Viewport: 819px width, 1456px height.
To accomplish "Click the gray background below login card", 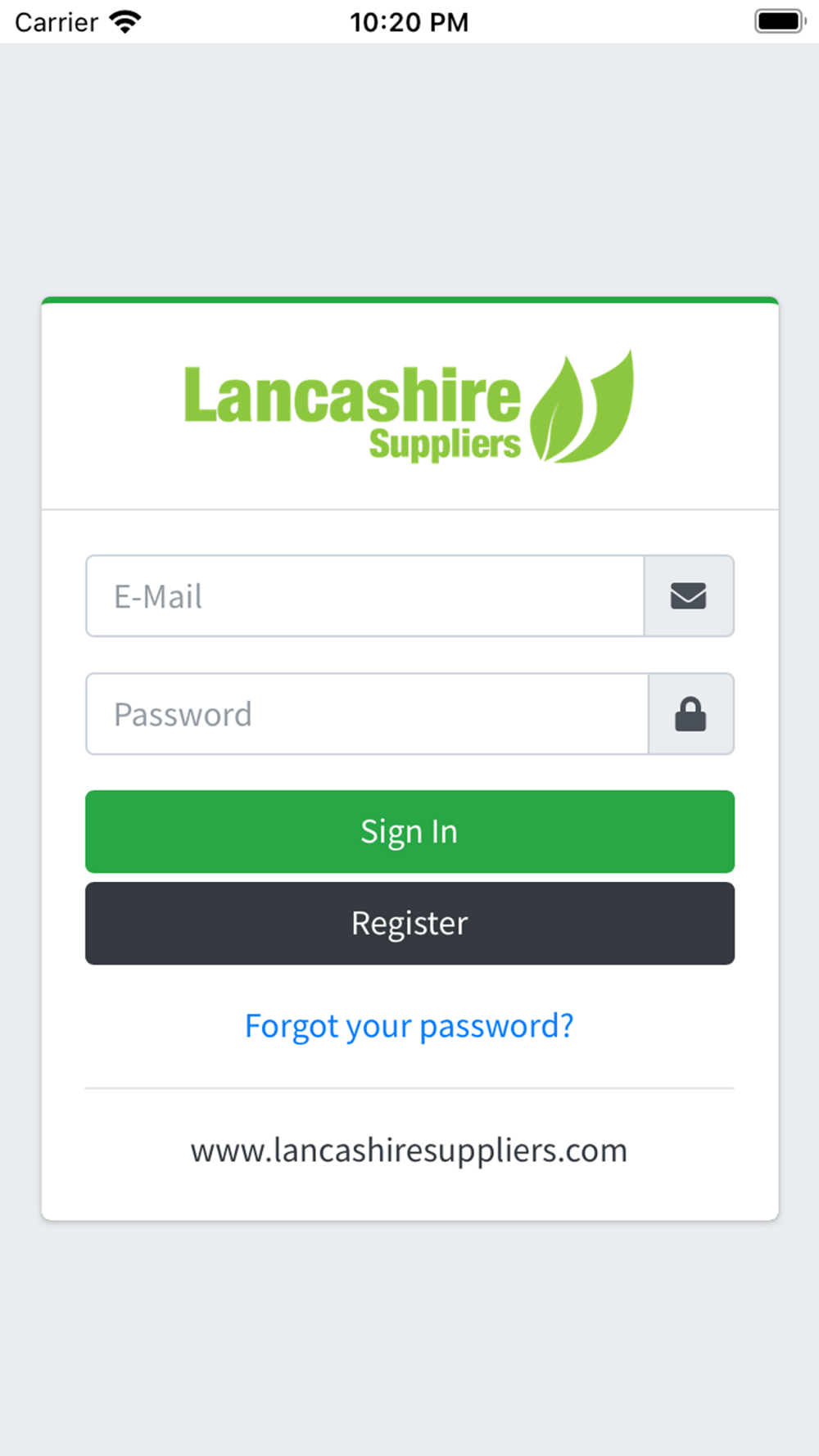I will pos(409,1338).
